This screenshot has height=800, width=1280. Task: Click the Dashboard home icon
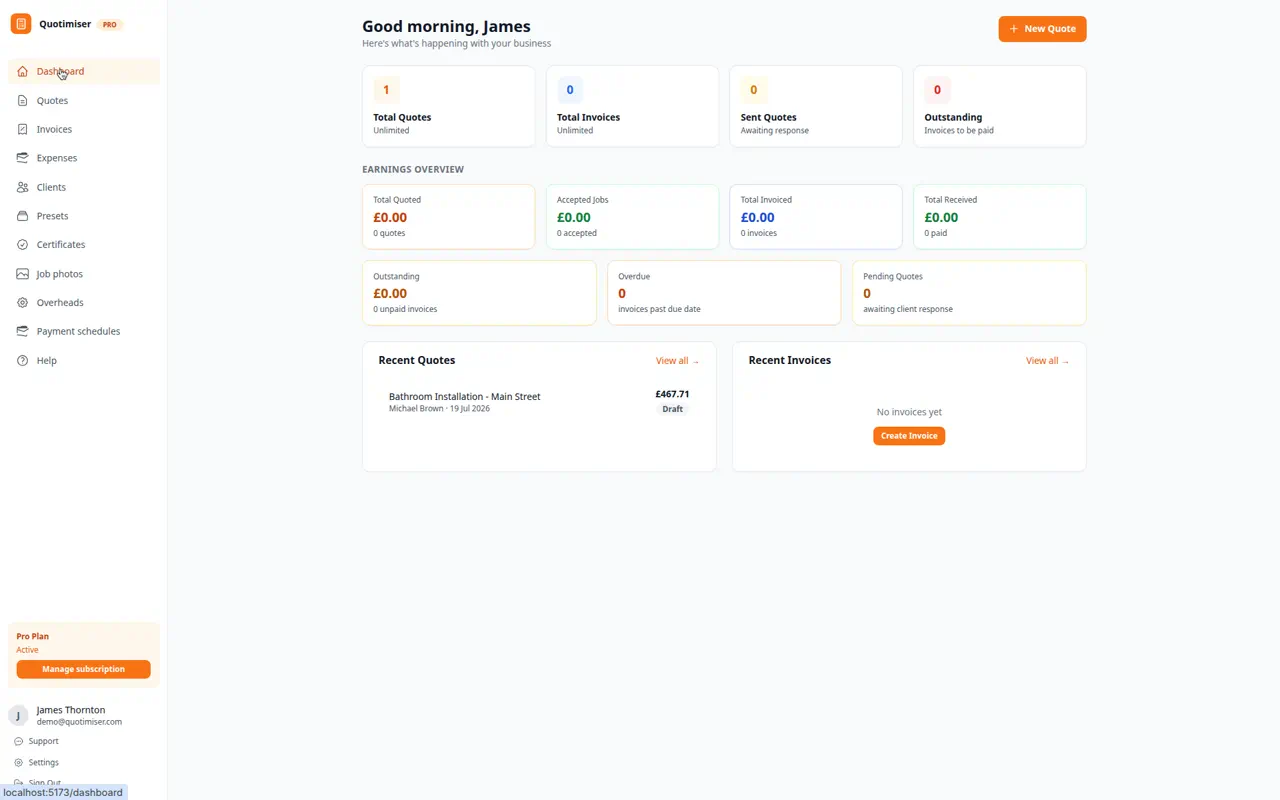pyautogui.click(x=22, y=71)
